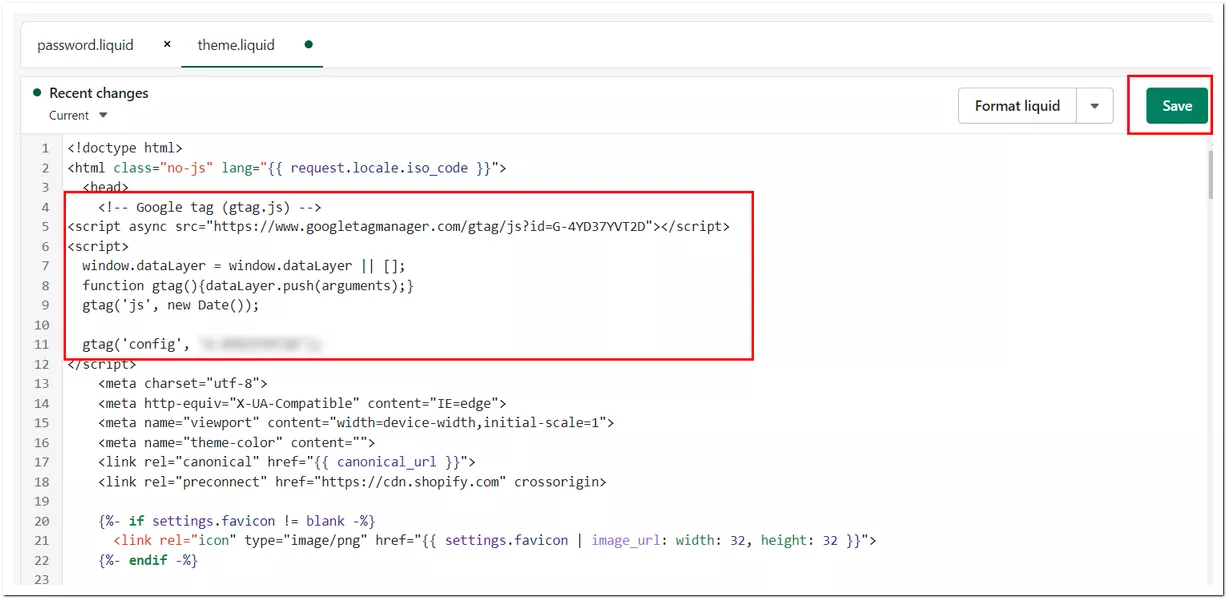
Task: Click the closing script tag on line 12
Action: [x=102, y=364]
